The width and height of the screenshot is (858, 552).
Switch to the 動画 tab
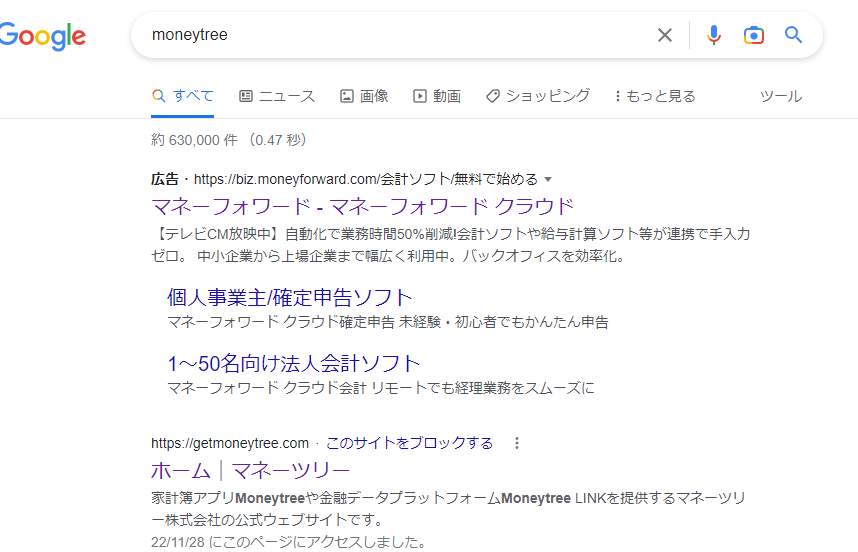tap(437, 96)
